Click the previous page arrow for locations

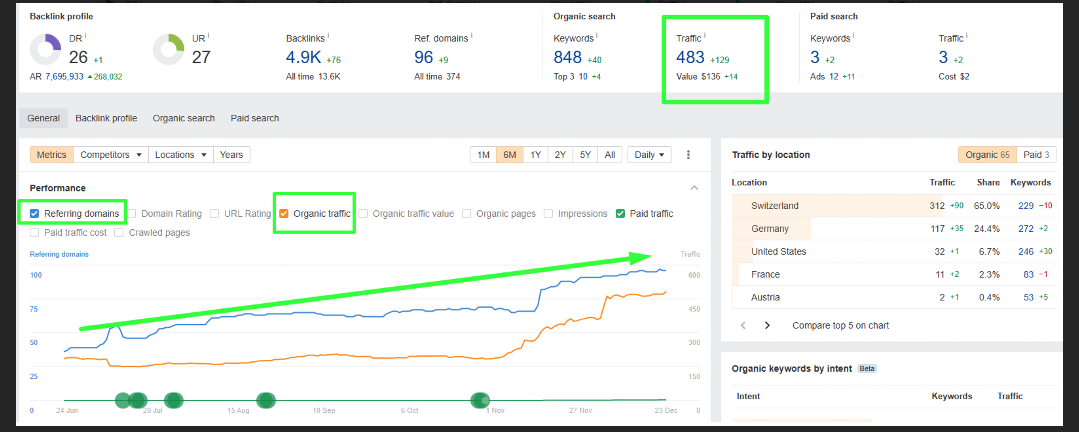[x=743, y=325]
